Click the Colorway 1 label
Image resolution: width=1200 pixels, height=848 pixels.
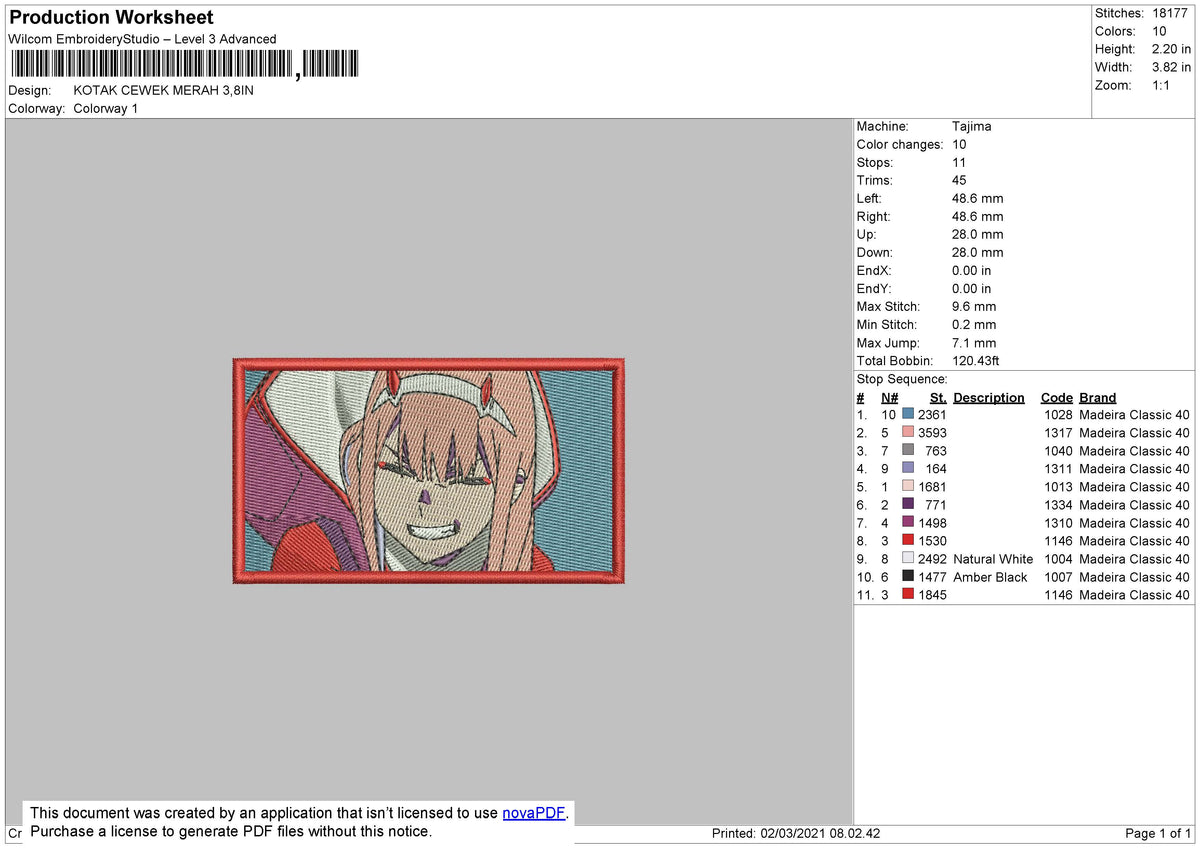point(105,108)
